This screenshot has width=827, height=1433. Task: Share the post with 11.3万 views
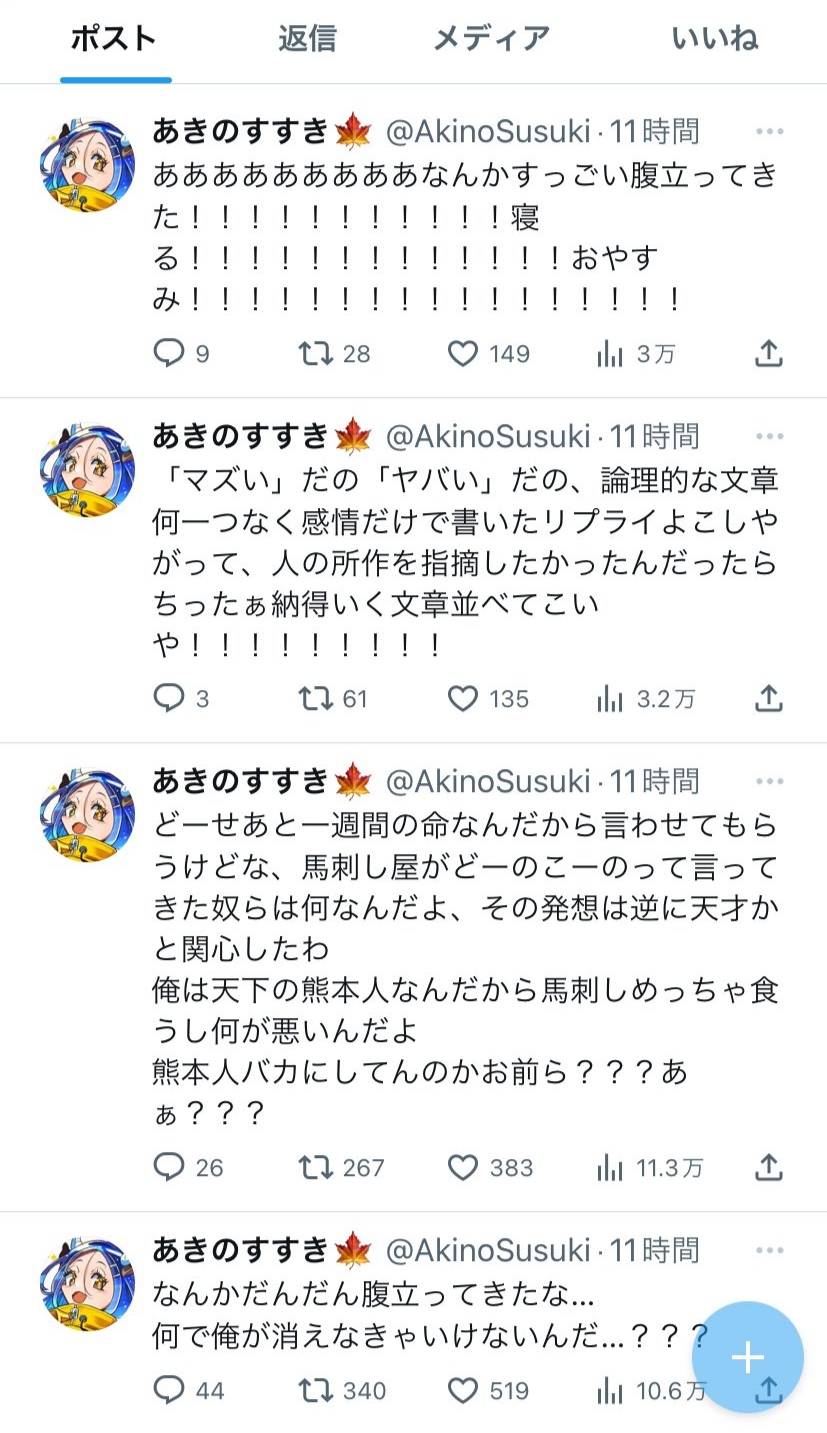tap(767, 1167)
